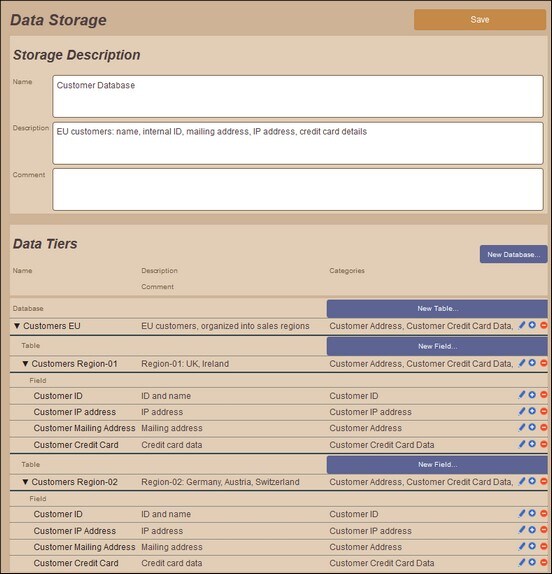Remove Region-02 Customer IP Address field
The image size is (552, 574).
[x=544, y=530]
